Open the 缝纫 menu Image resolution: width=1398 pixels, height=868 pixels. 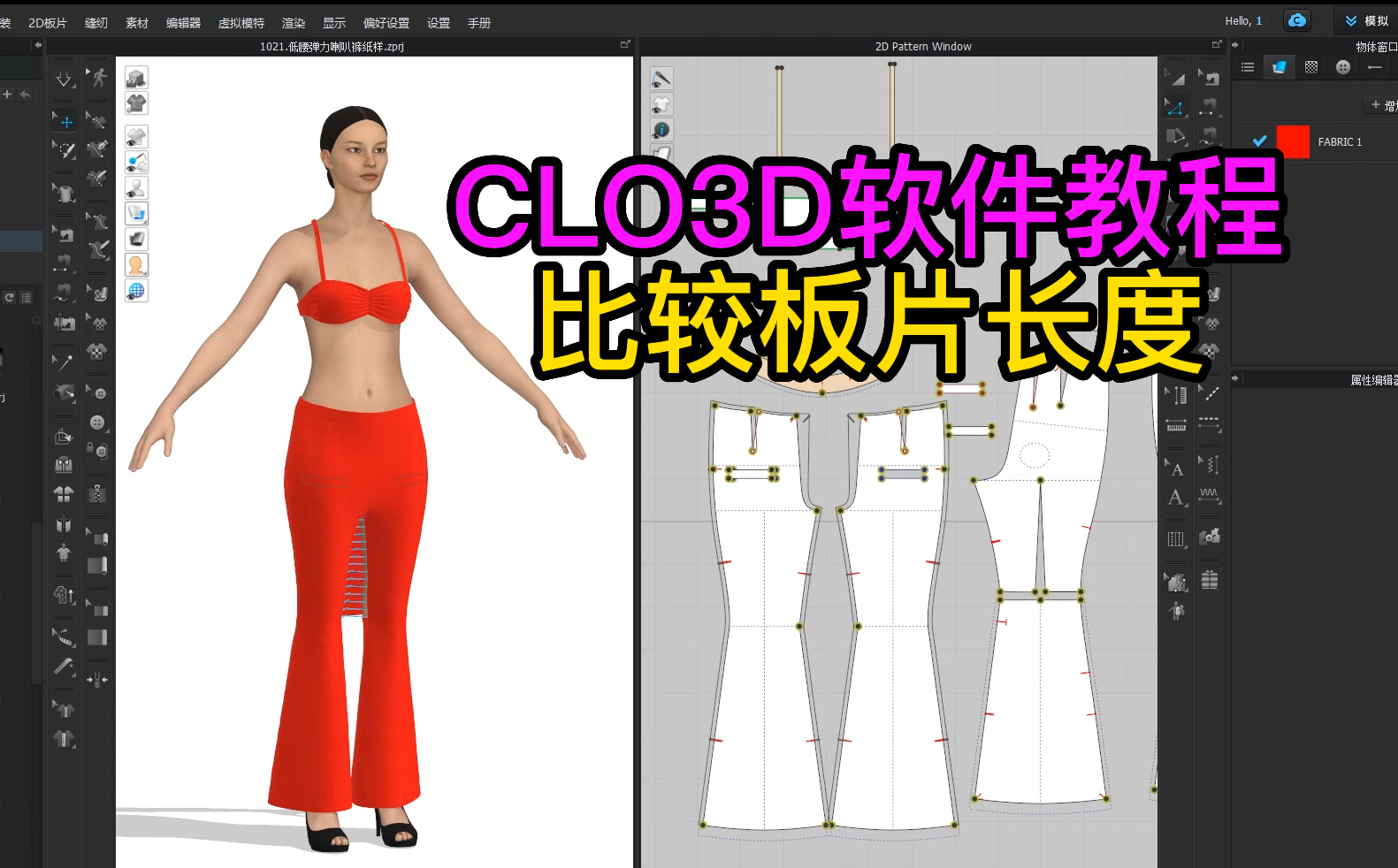point(96,23)
